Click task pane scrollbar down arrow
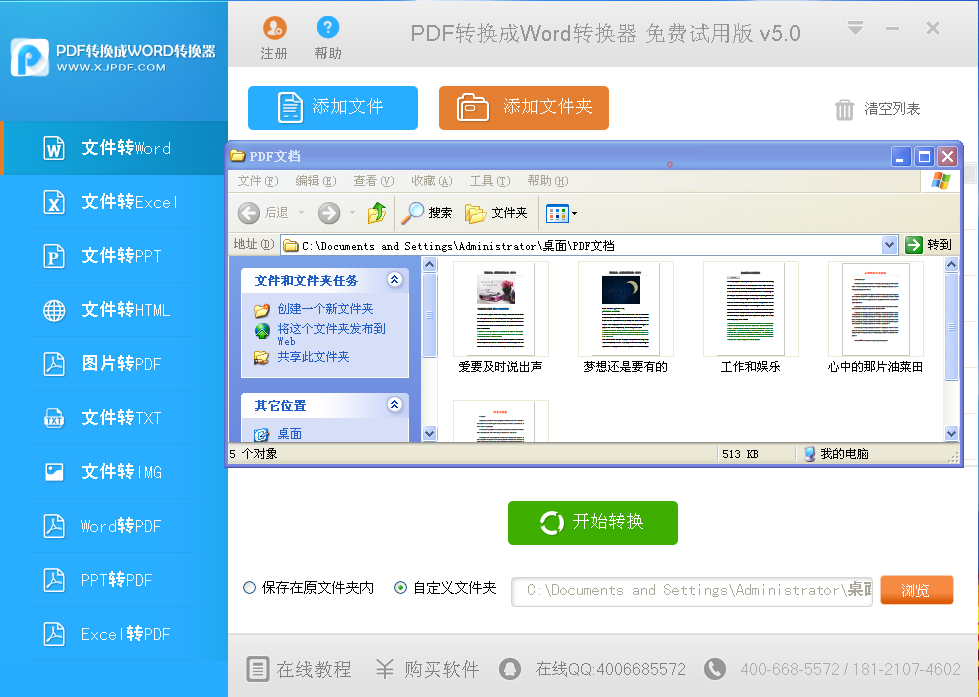 [430, 433]
